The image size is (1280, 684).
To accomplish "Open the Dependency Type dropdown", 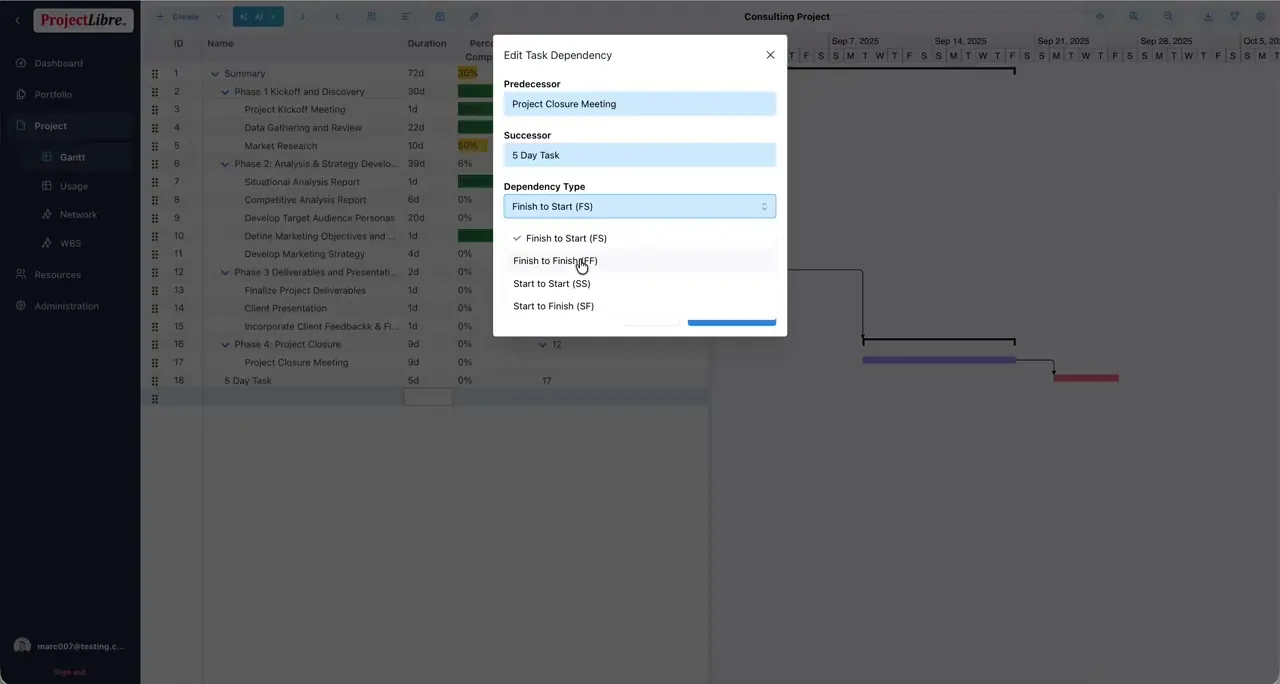I will pos(640,206).
